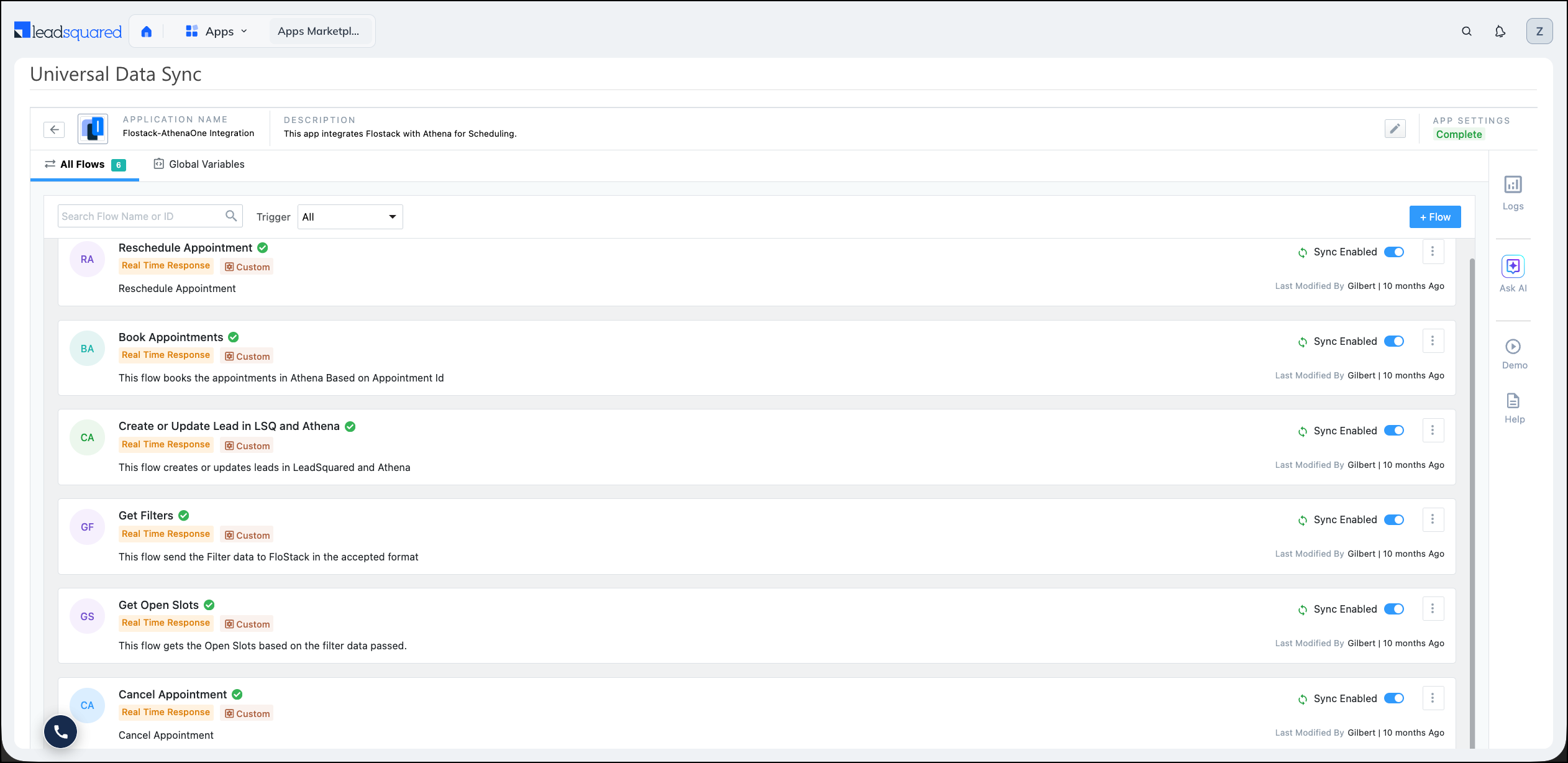The image size is (1568, 763).
Task: Open the Trigger filter dropdown
Action: tap(350, 217)
